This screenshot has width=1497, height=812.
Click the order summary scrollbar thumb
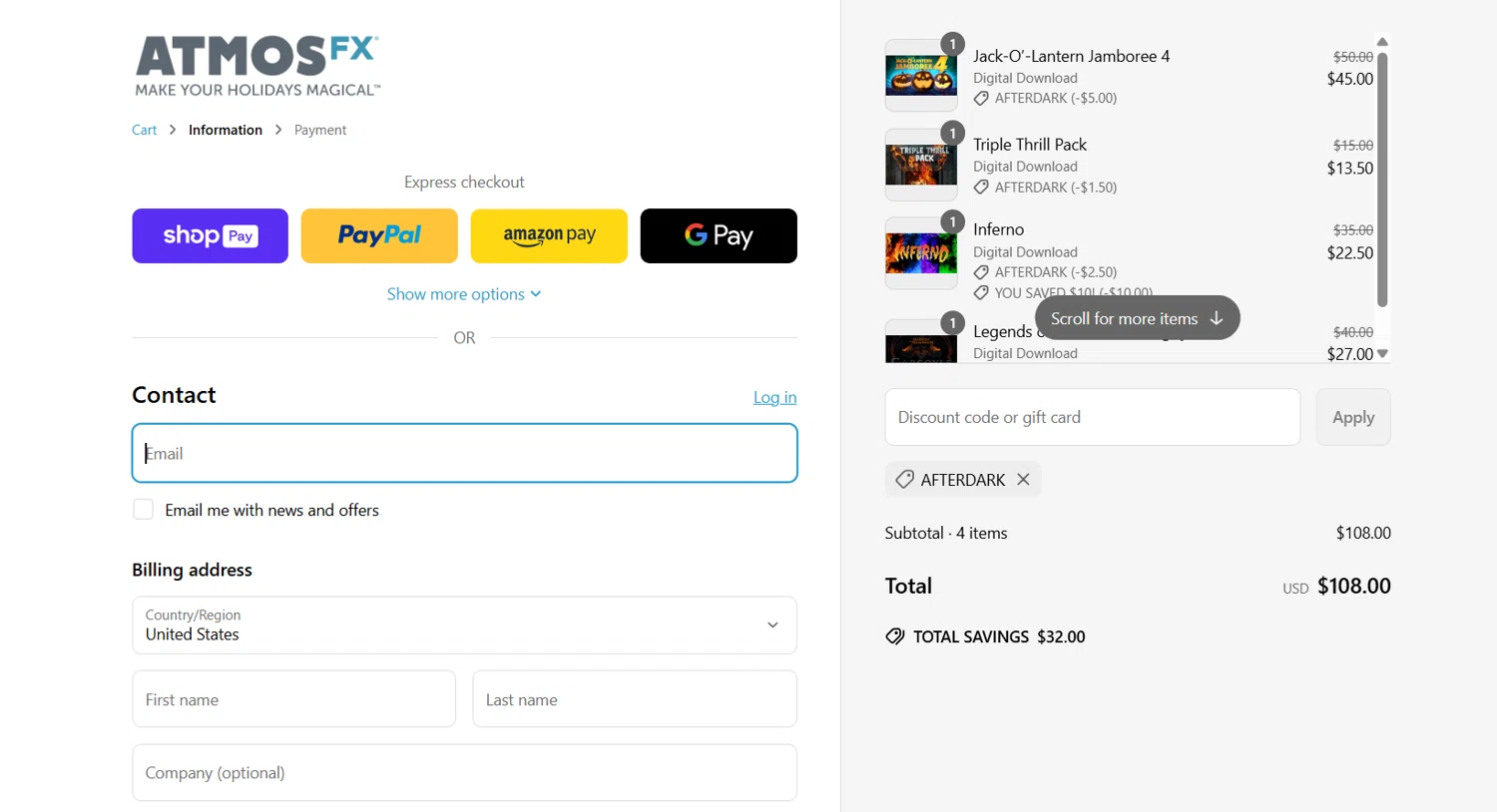click(x=1382, y=180)
